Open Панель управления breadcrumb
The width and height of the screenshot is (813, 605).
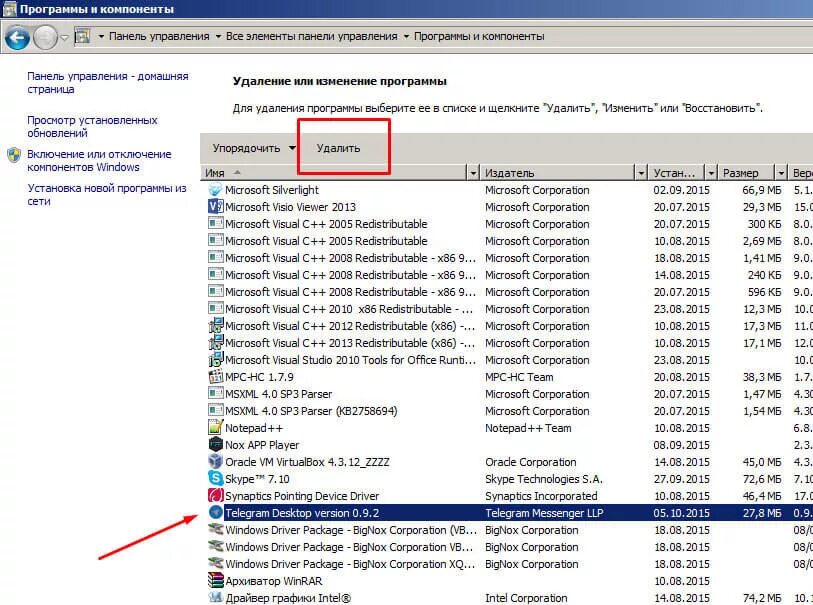click(x=159, y=36)
